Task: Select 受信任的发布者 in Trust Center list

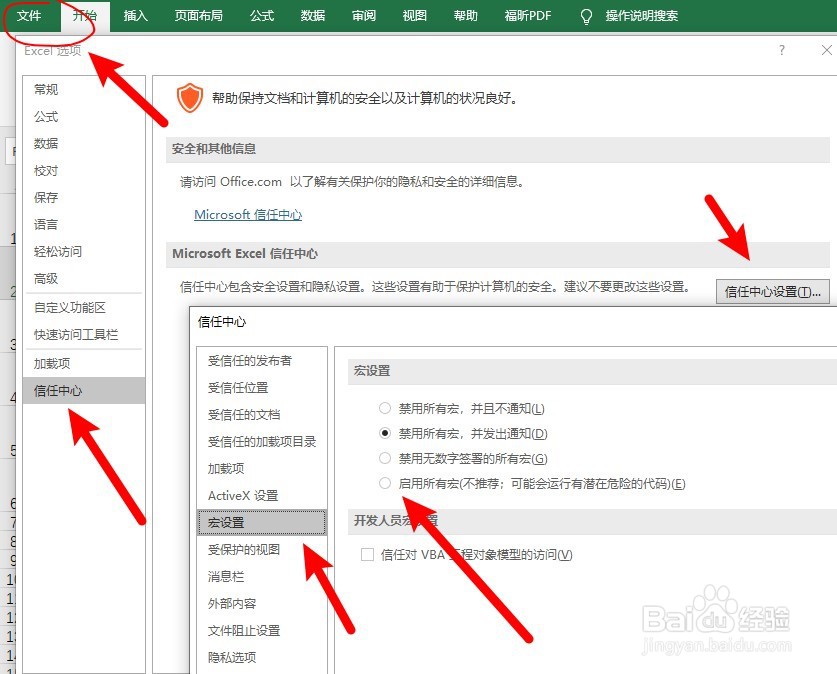Action: pos(262,361)
